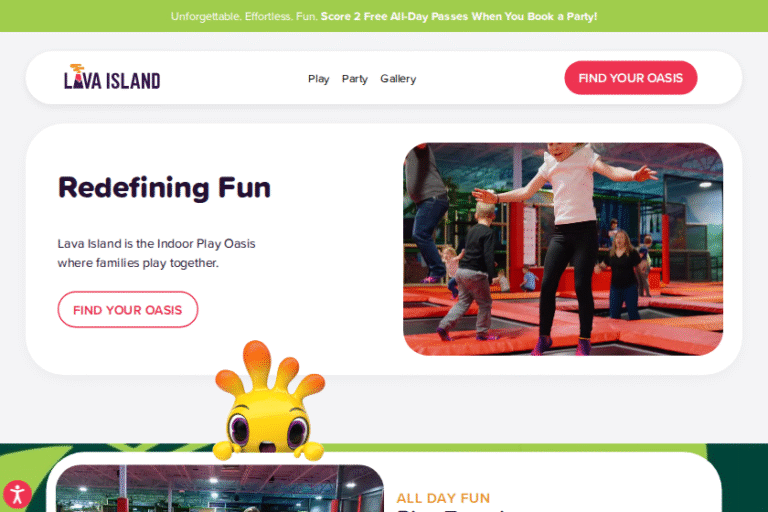
Task: Click the pink Find Your Oasis header button
Action: 630,78
